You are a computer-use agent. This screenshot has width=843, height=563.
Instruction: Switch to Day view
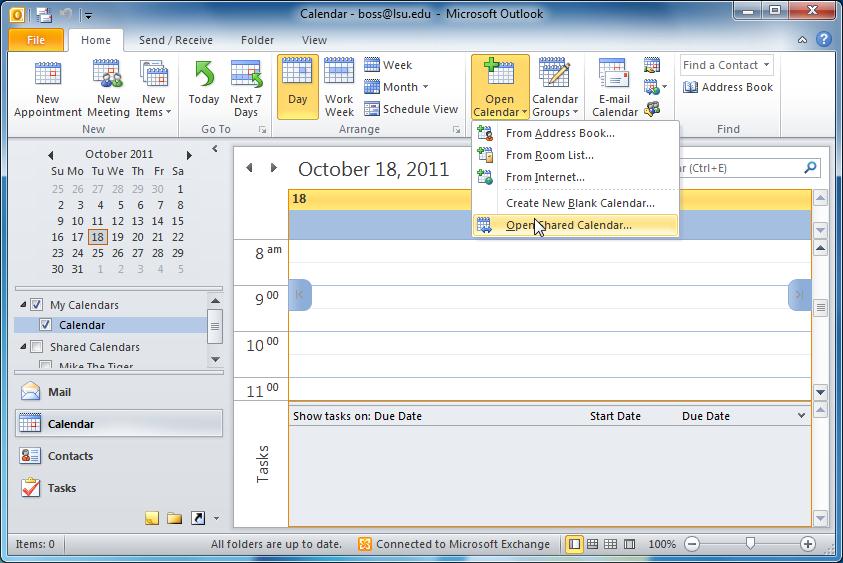click(297, 87)
